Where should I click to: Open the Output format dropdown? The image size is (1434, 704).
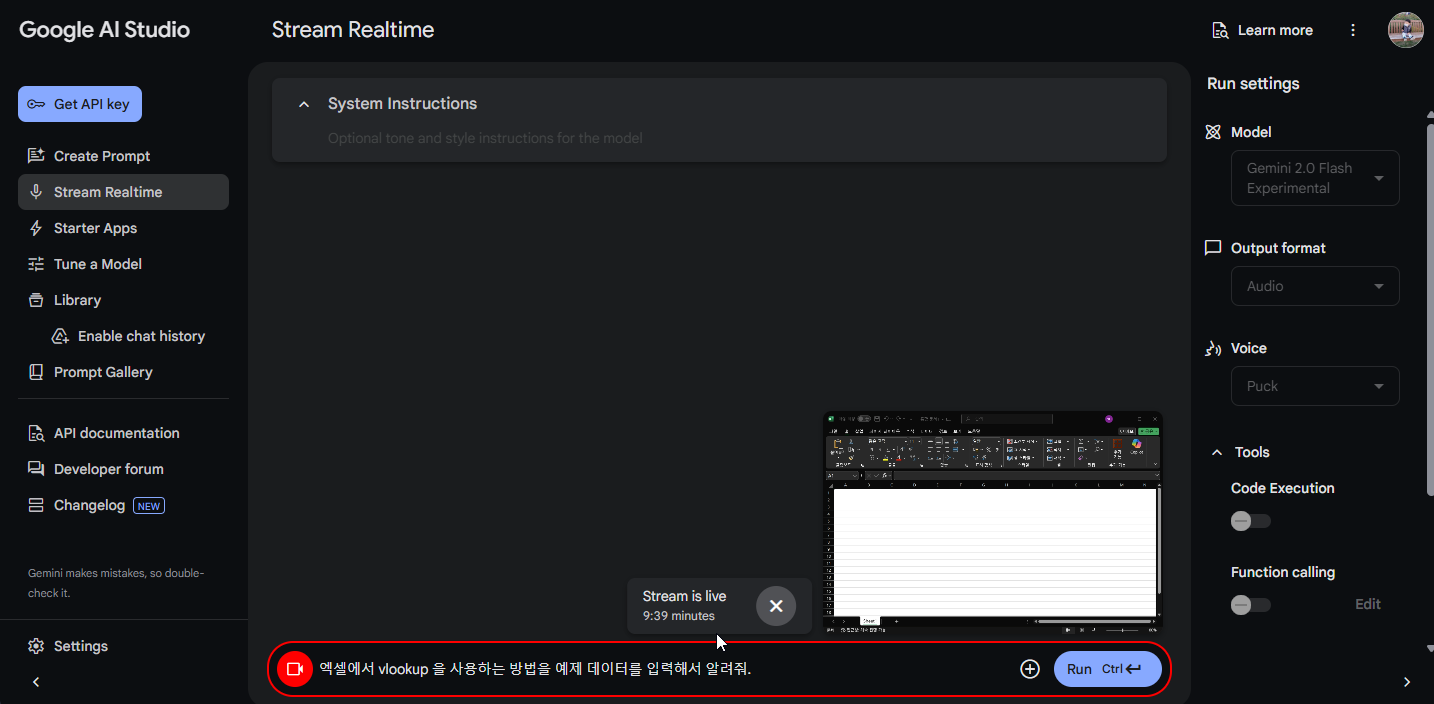(x=1315, y=286)
